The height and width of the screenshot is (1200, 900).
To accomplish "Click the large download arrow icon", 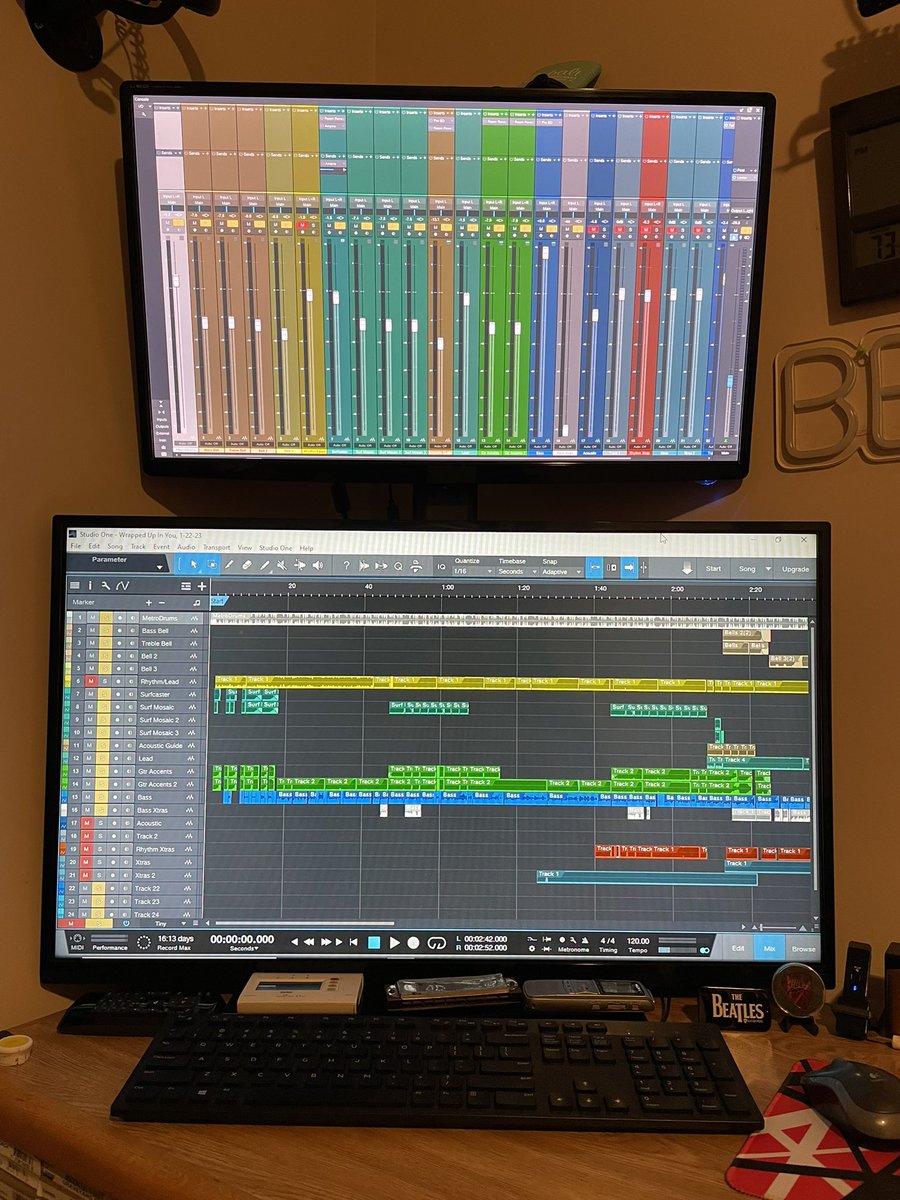I will click(688, 568).
